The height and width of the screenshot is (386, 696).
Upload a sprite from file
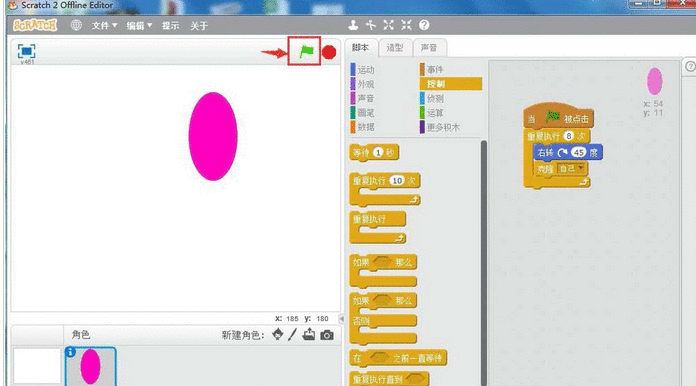click(309, 334)
